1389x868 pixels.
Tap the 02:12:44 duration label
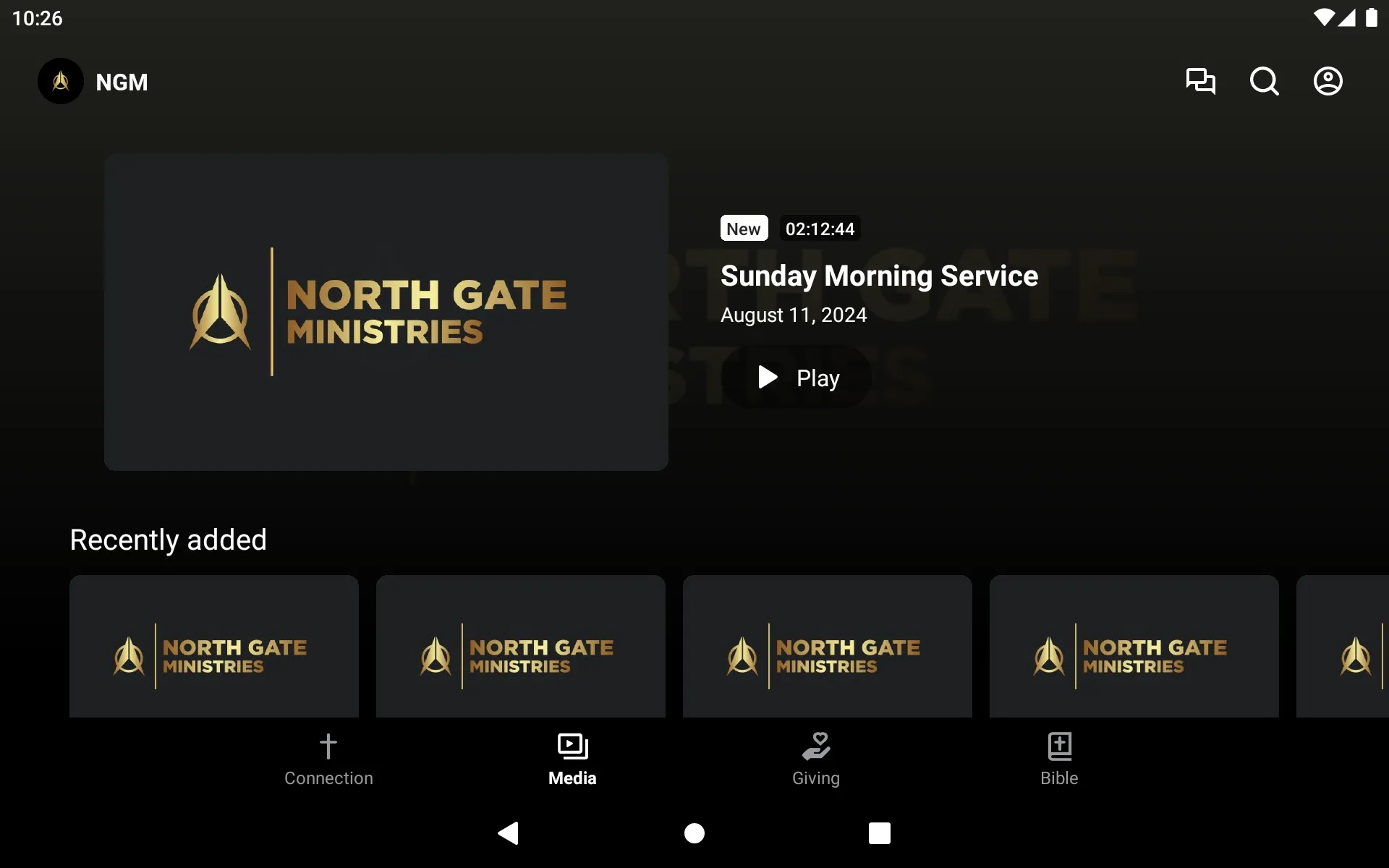[x=820, y=229]
